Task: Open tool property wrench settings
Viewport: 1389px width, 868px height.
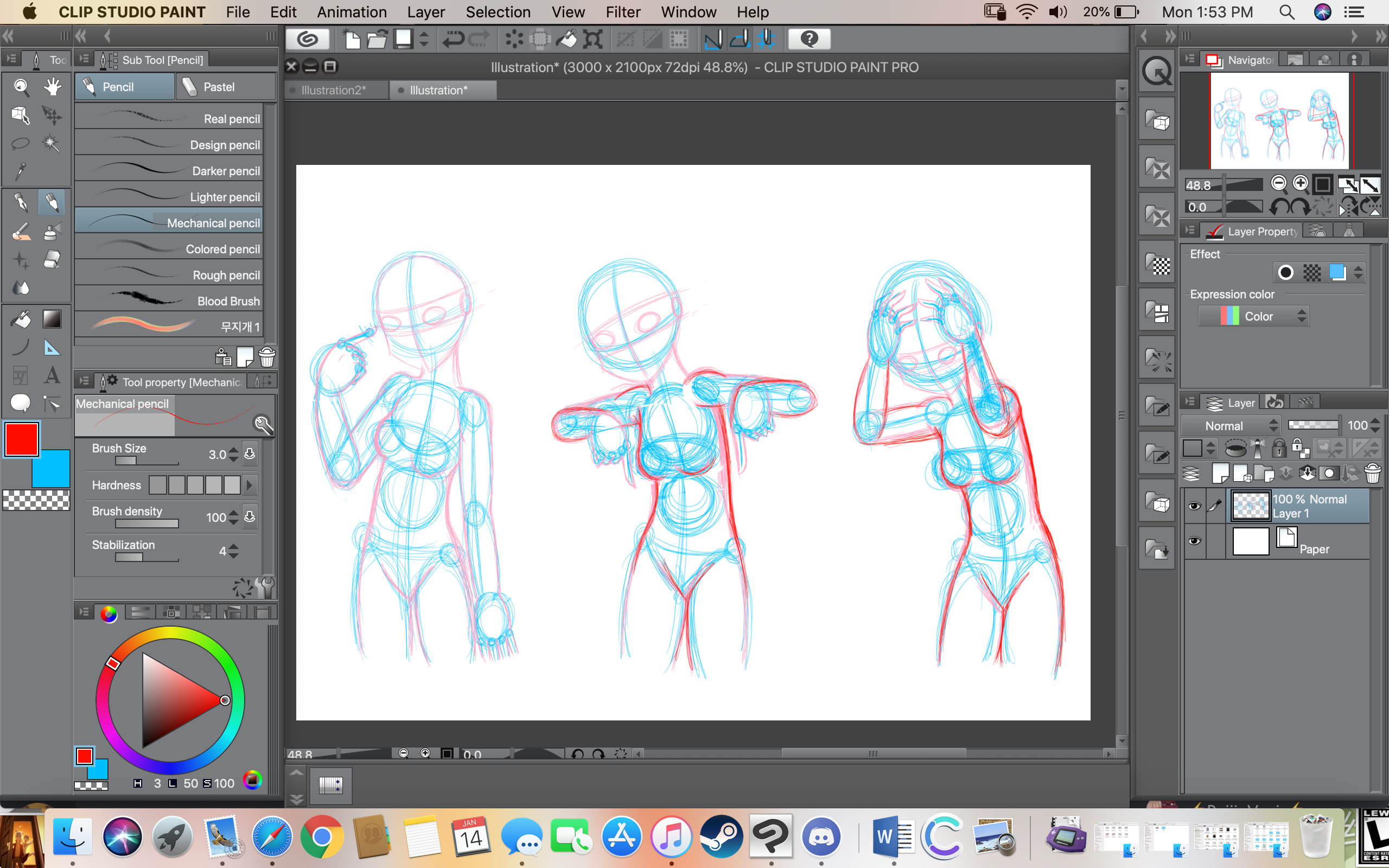Action: pyautogui.click(x=265, y=588)
